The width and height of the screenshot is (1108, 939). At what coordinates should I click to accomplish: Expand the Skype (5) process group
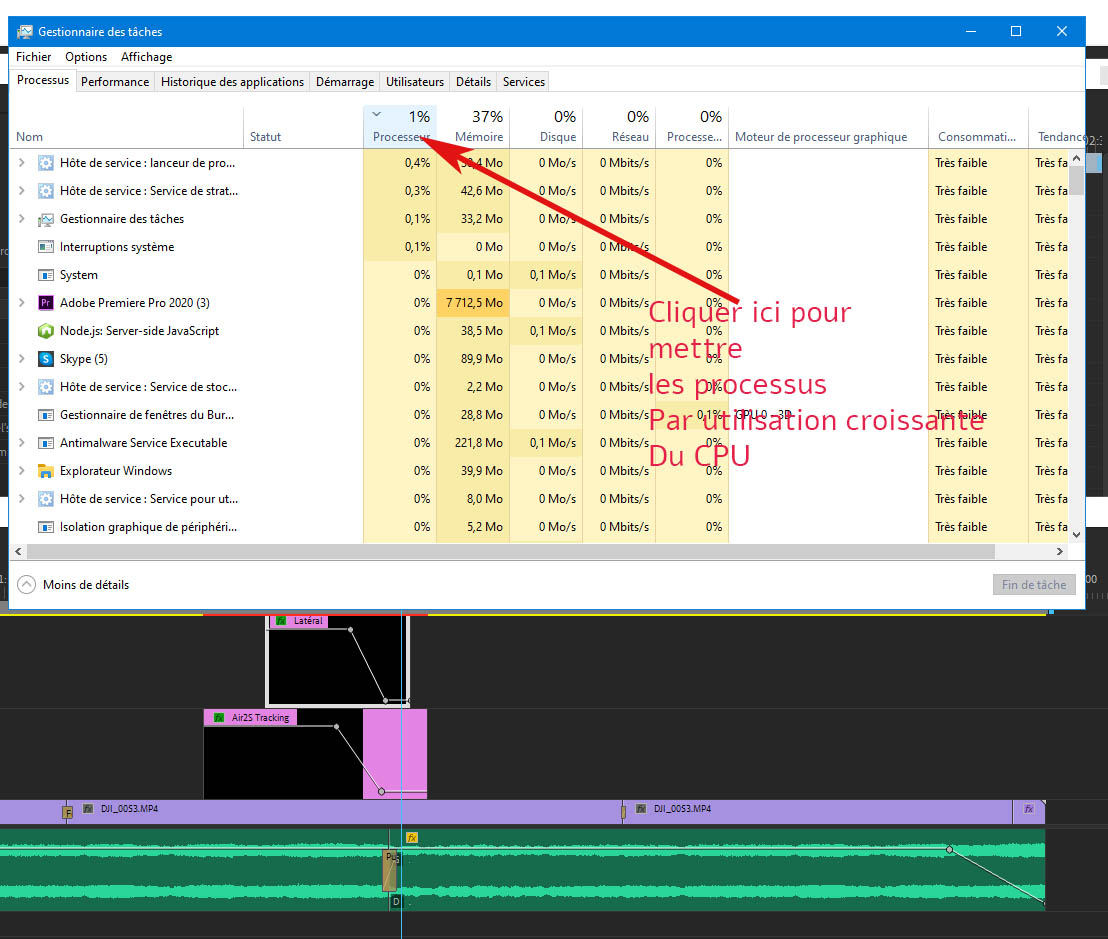[x=22, y=359]
